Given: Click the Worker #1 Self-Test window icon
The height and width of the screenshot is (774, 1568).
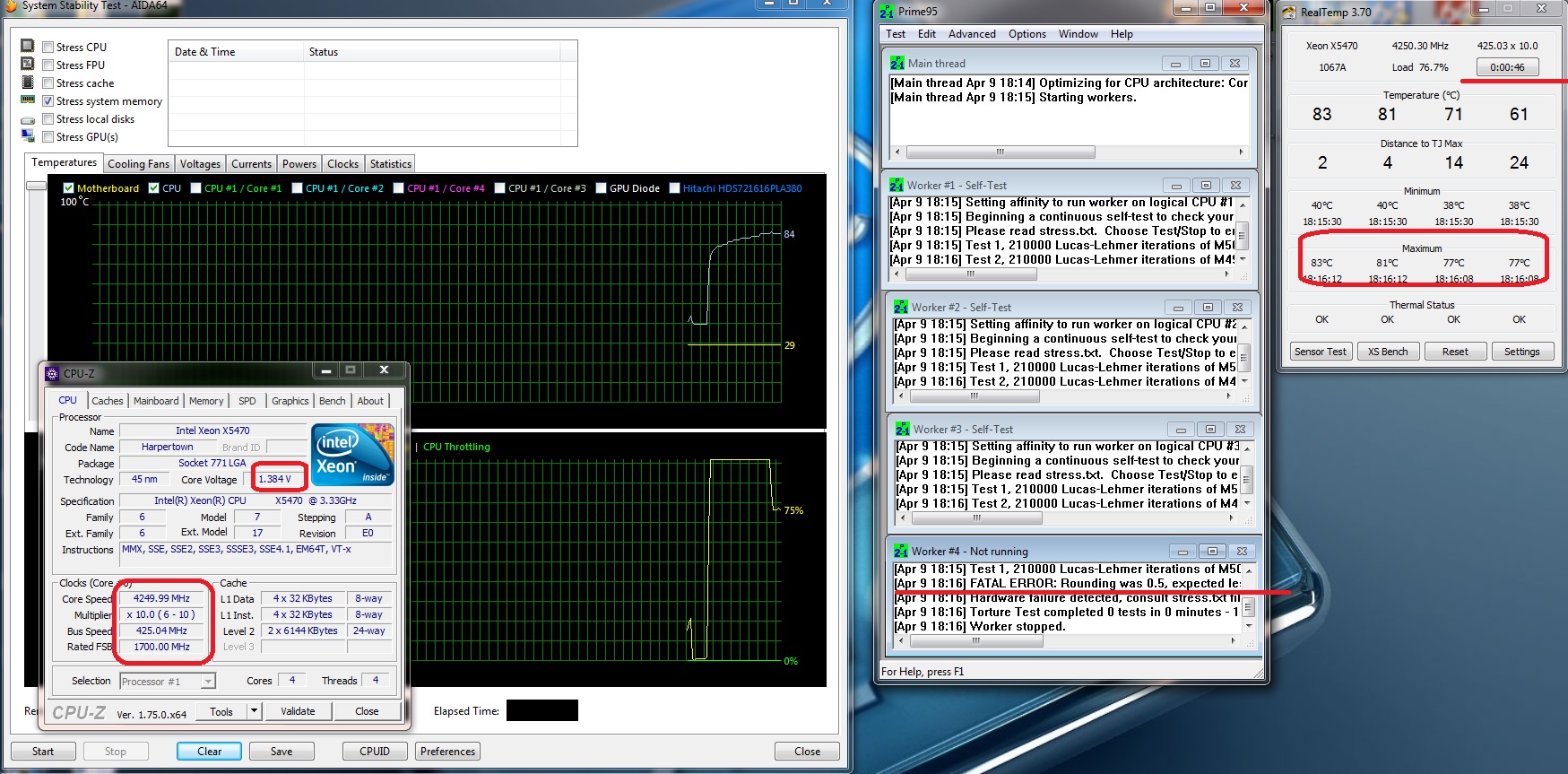Looking at the screenshot, I should [897, 185].
